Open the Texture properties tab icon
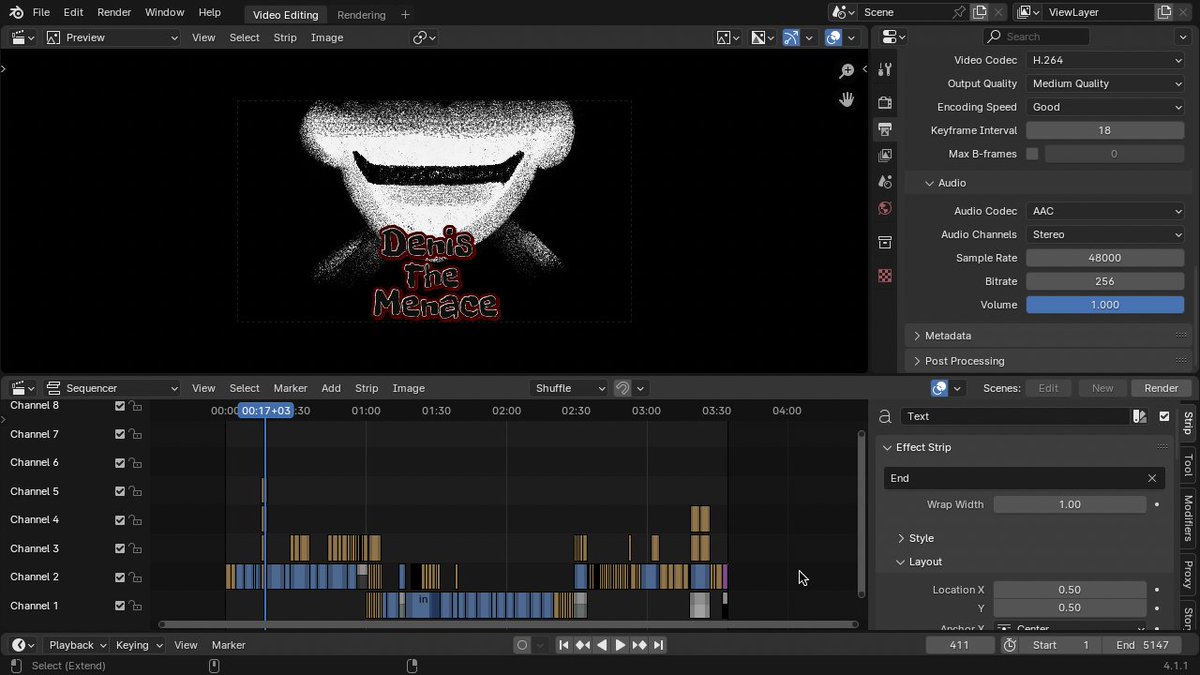1200x675 pixels. pyautogui.click(x=885, y=275)
